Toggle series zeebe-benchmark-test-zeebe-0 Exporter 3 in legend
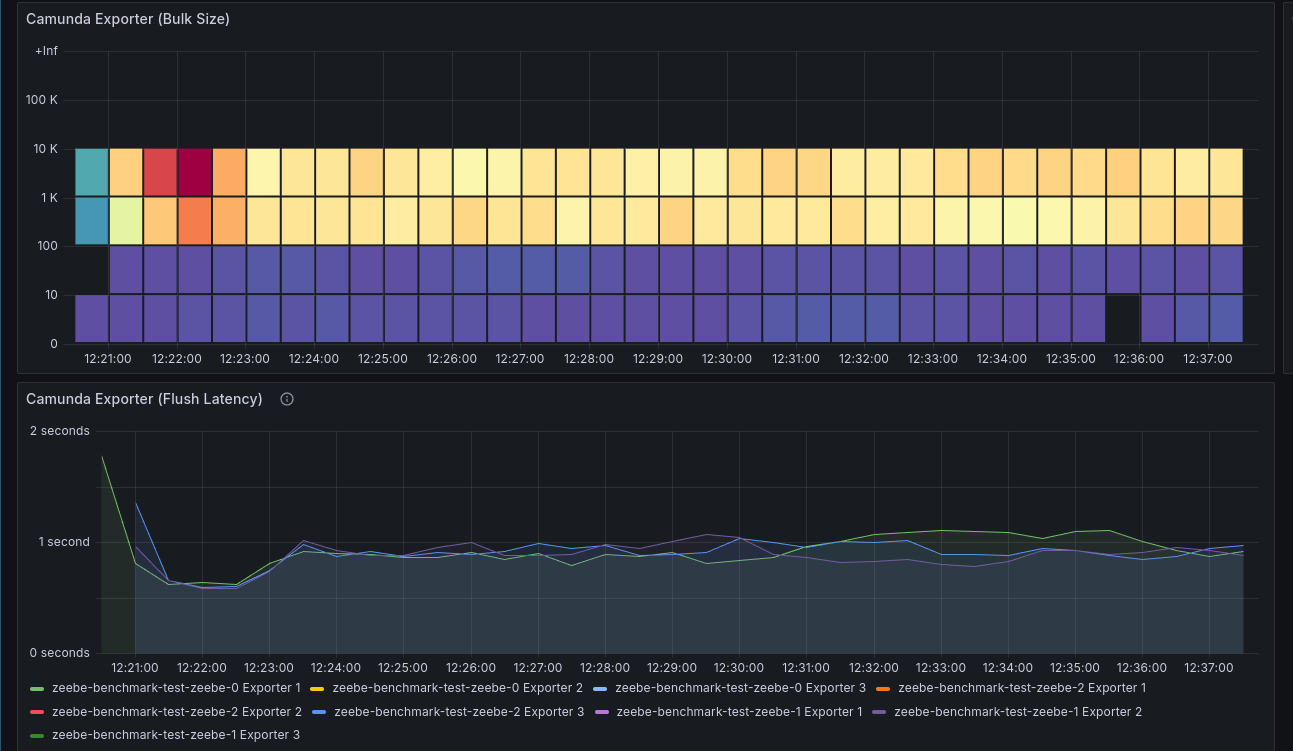This screenshot has height=751, width=1293. [740, 688]
